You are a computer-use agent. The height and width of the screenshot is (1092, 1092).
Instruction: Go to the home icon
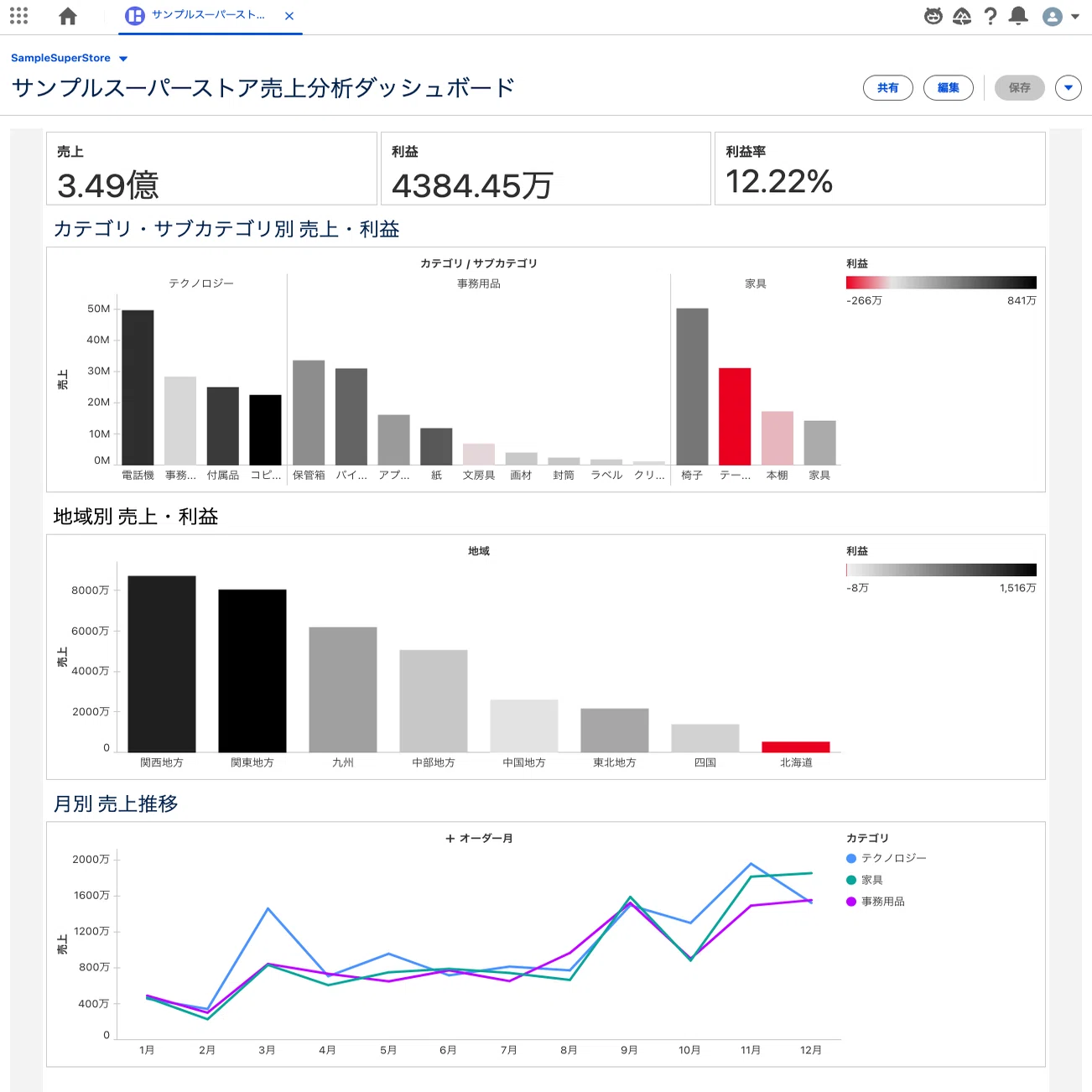point(68,16)
